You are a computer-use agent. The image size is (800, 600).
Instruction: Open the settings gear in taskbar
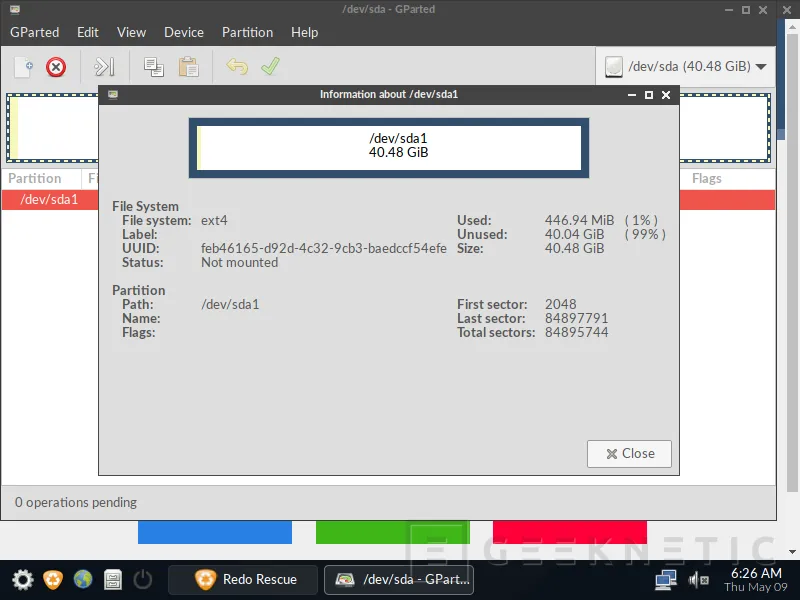tap(22, 579)
